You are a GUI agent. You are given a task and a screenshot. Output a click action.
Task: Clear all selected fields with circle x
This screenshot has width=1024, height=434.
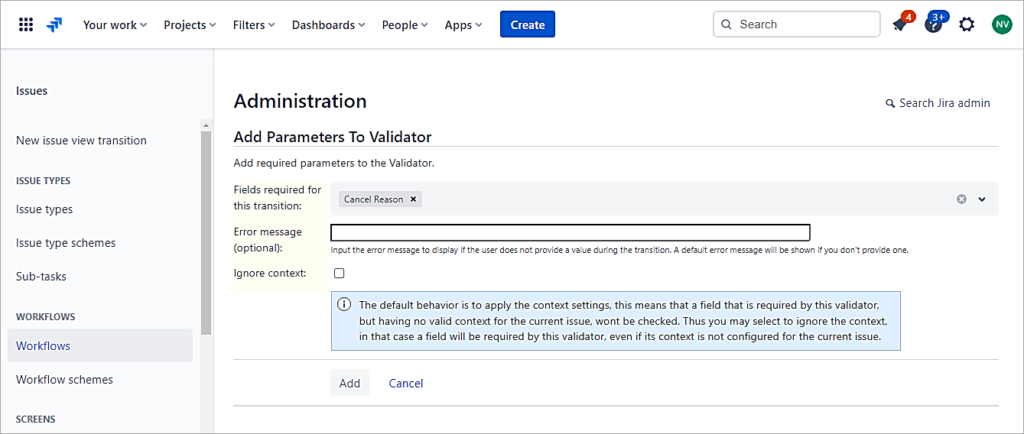(x=961, y=199)
